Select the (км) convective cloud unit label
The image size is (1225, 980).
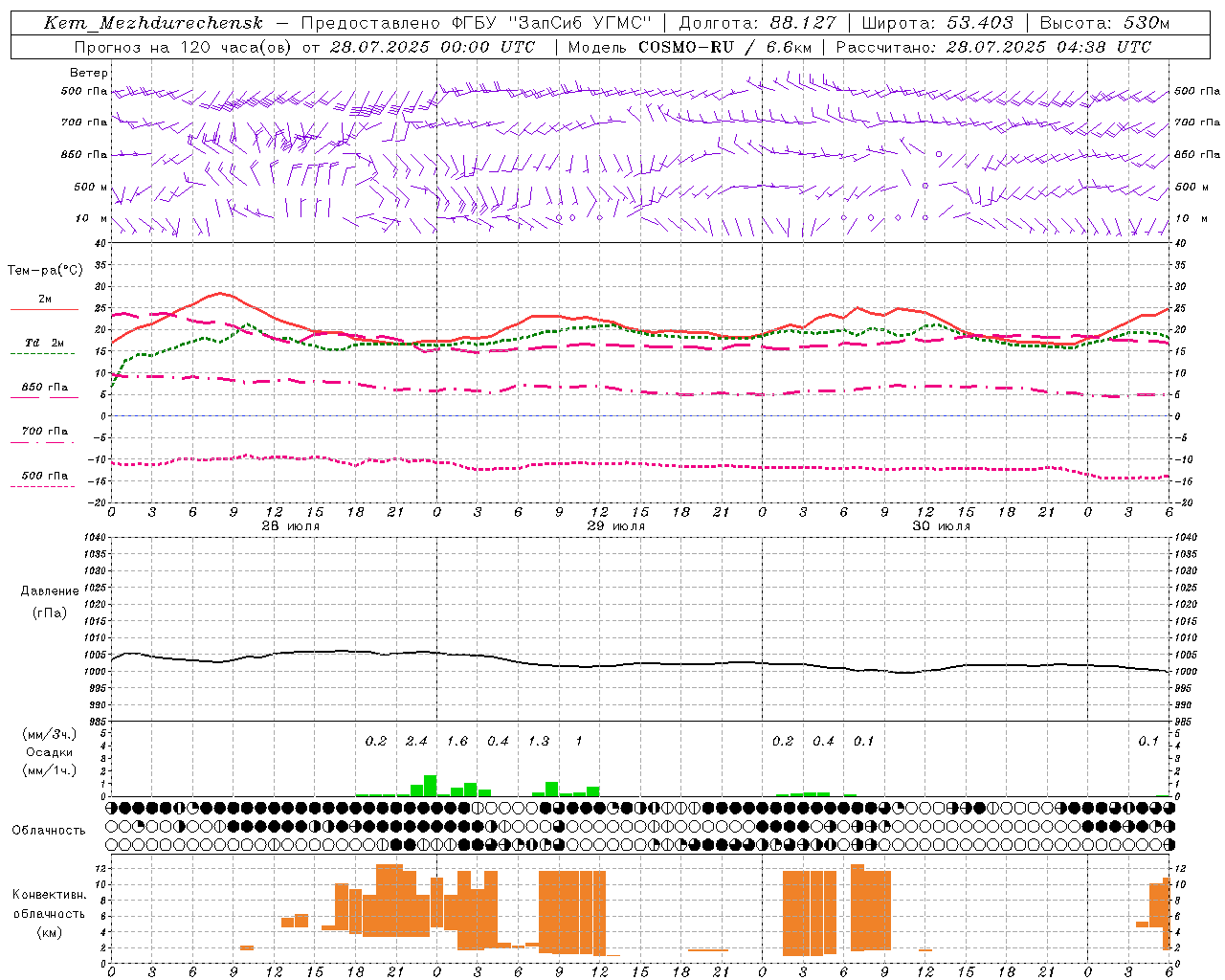pyautogui.click(x=50, y=932)
